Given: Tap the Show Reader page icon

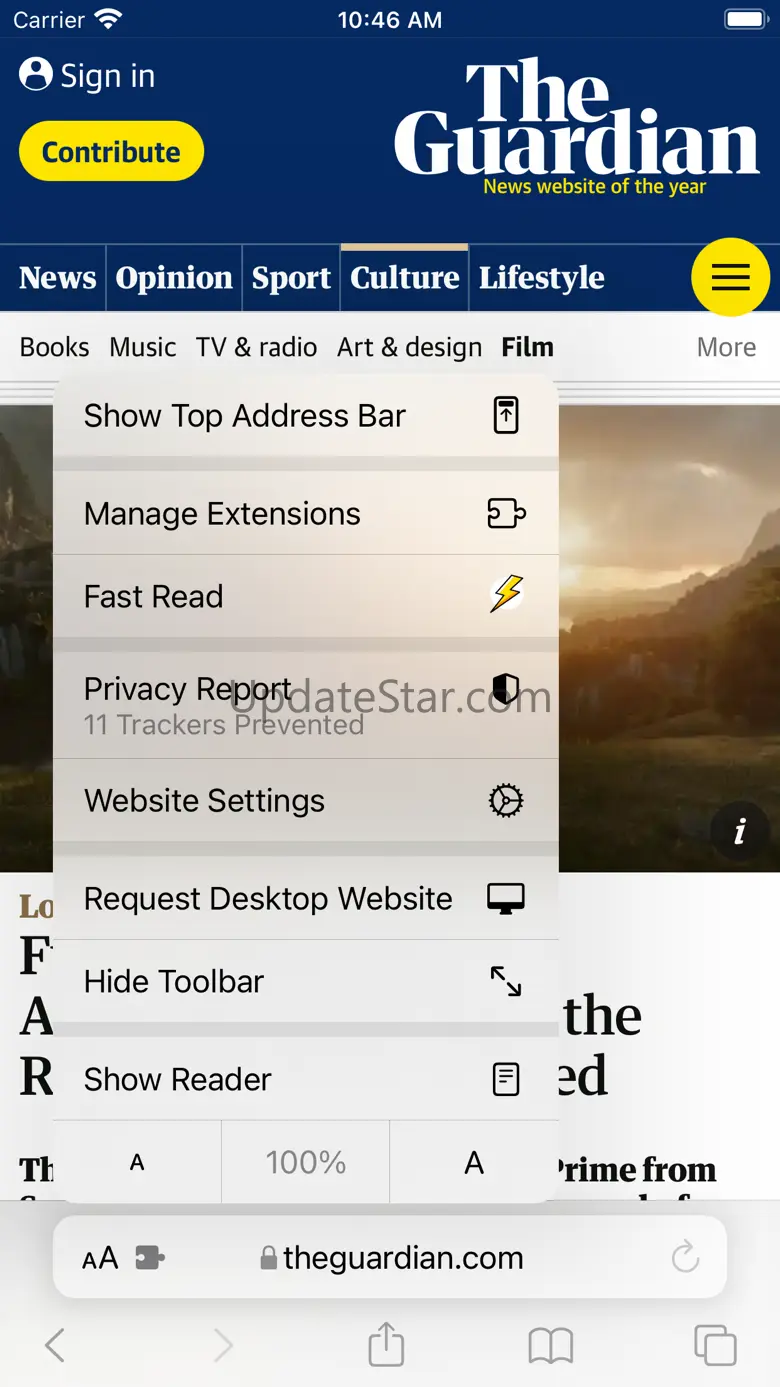Looking at the screenshot, I should click(506, 1079).
